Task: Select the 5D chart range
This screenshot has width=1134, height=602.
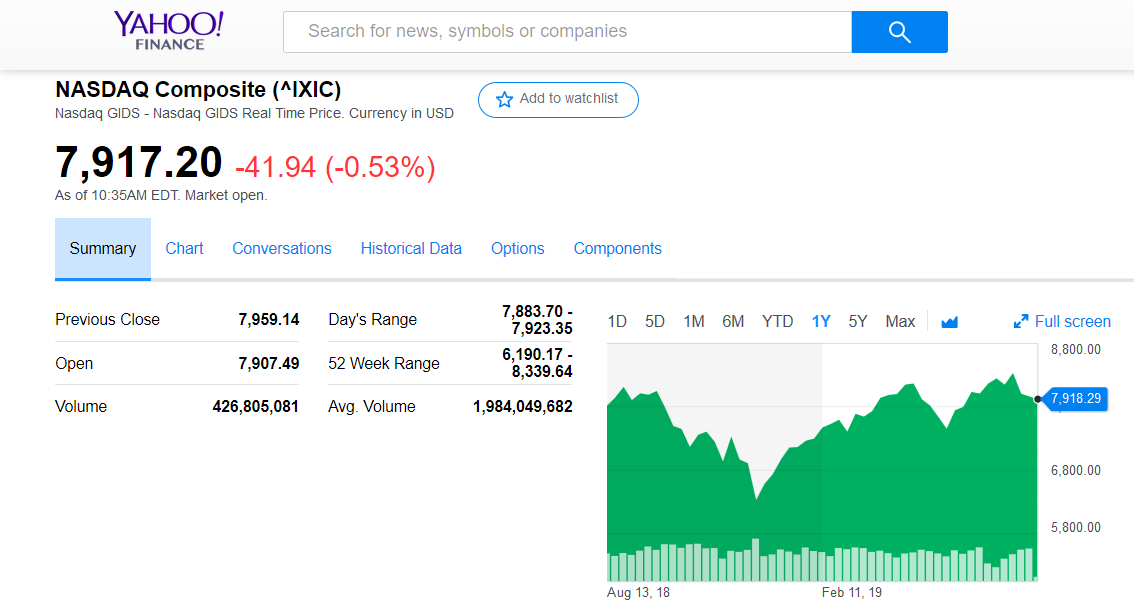Action: coord(655,321)
